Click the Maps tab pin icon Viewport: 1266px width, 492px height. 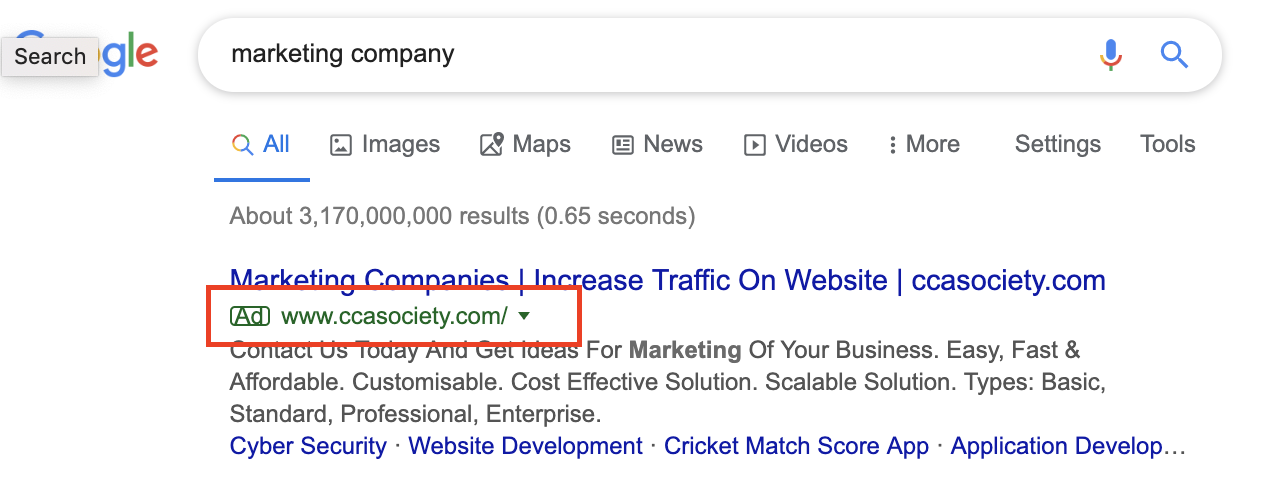click(491, 145)
